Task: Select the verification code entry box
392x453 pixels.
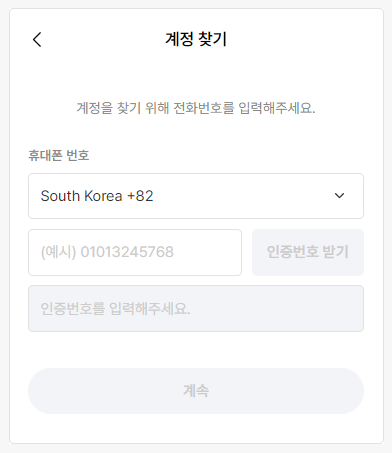Action: pos(196,308)
